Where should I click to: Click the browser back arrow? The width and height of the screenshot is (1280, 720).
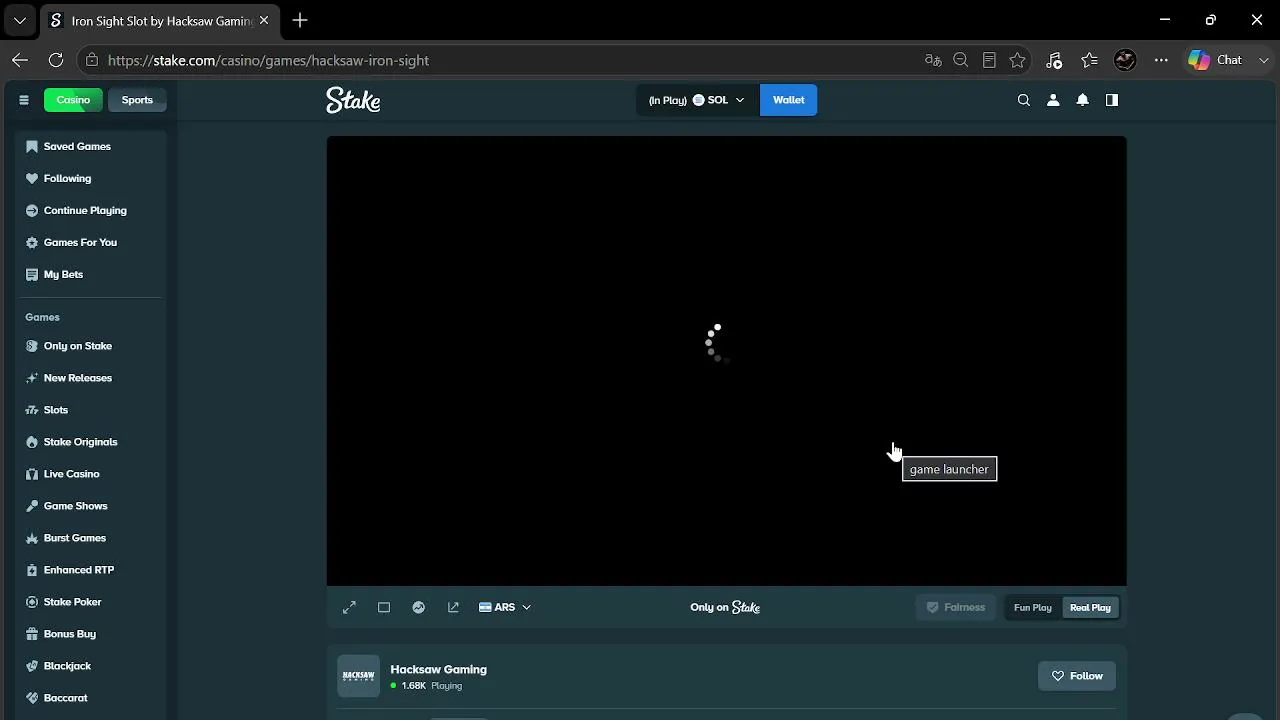tap(20, 60)
